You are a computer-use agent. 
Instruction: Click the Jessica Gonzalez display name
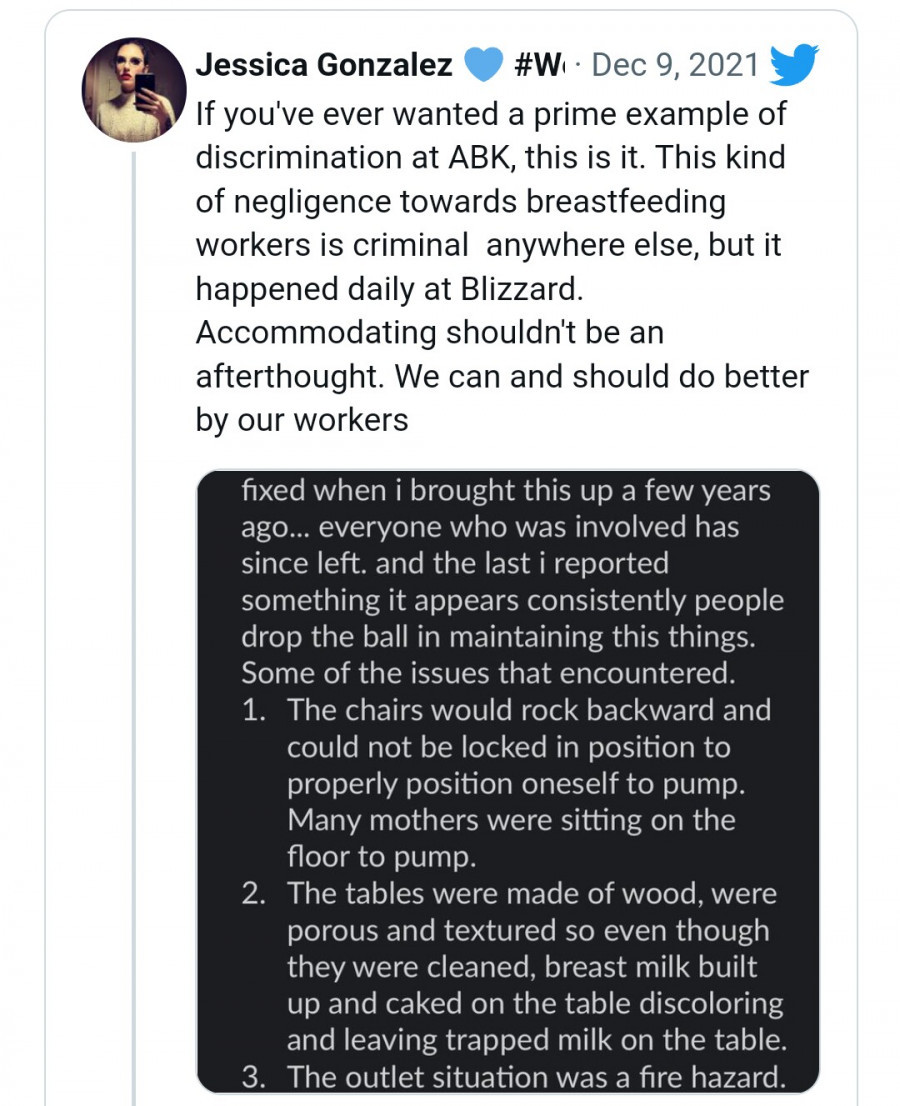tap(324, 66)
